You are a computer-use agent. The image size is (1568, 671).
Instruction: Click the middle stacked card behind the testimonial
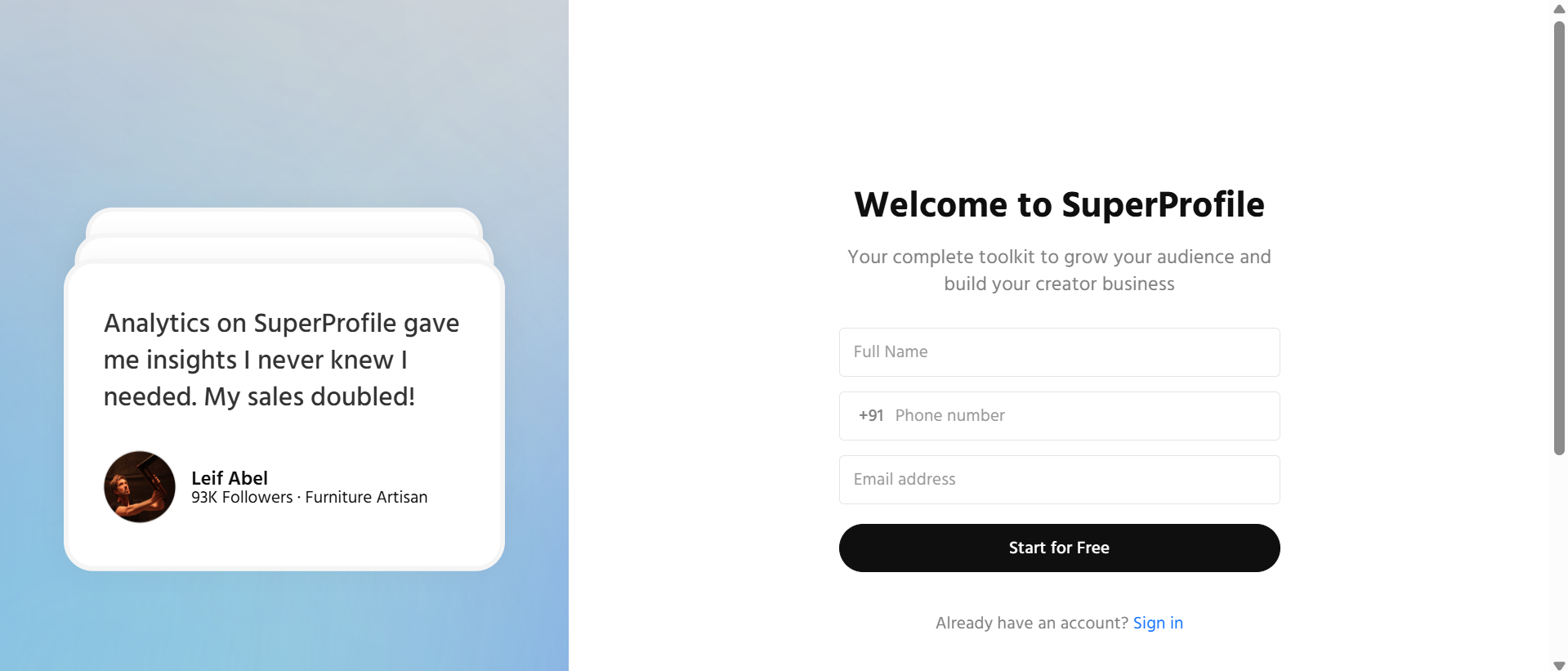pos(284,249)
